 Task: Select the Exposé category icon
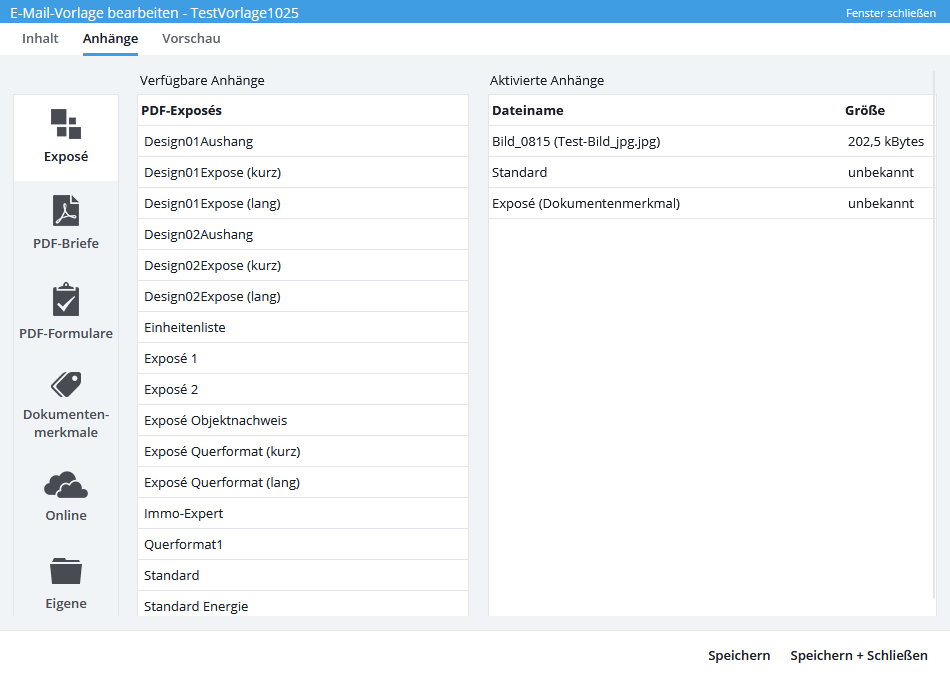tap(66, 124)
